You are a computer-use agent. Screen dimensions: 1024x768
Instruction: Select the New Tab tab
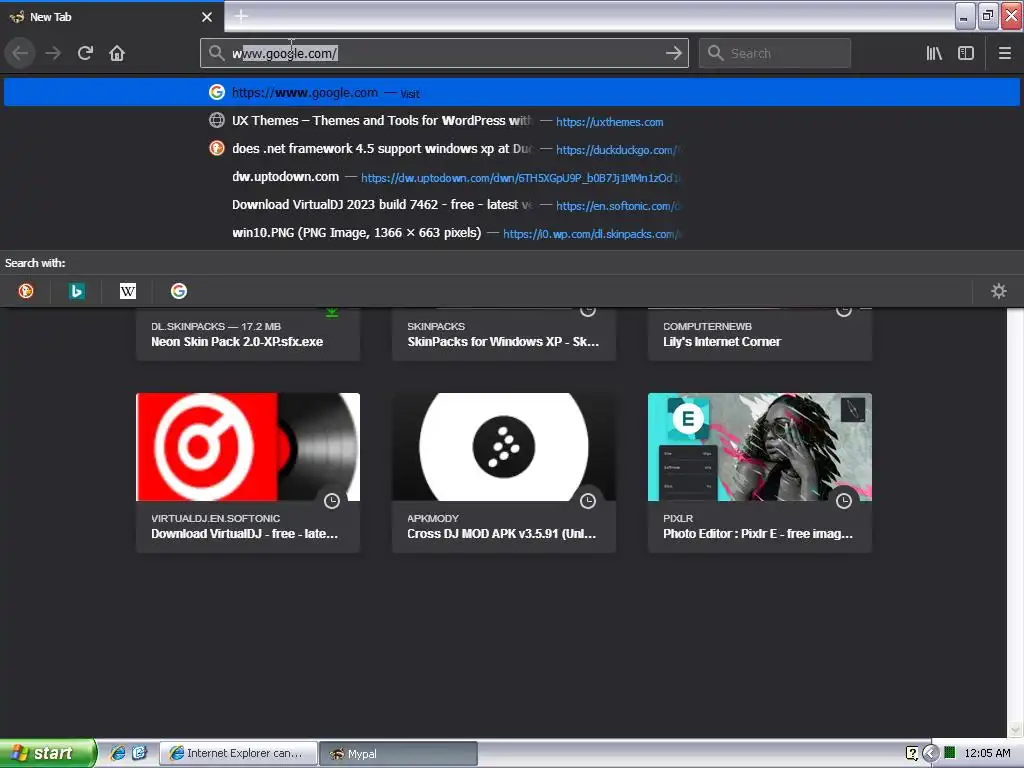pyautogui.click(x=112, y=16)
